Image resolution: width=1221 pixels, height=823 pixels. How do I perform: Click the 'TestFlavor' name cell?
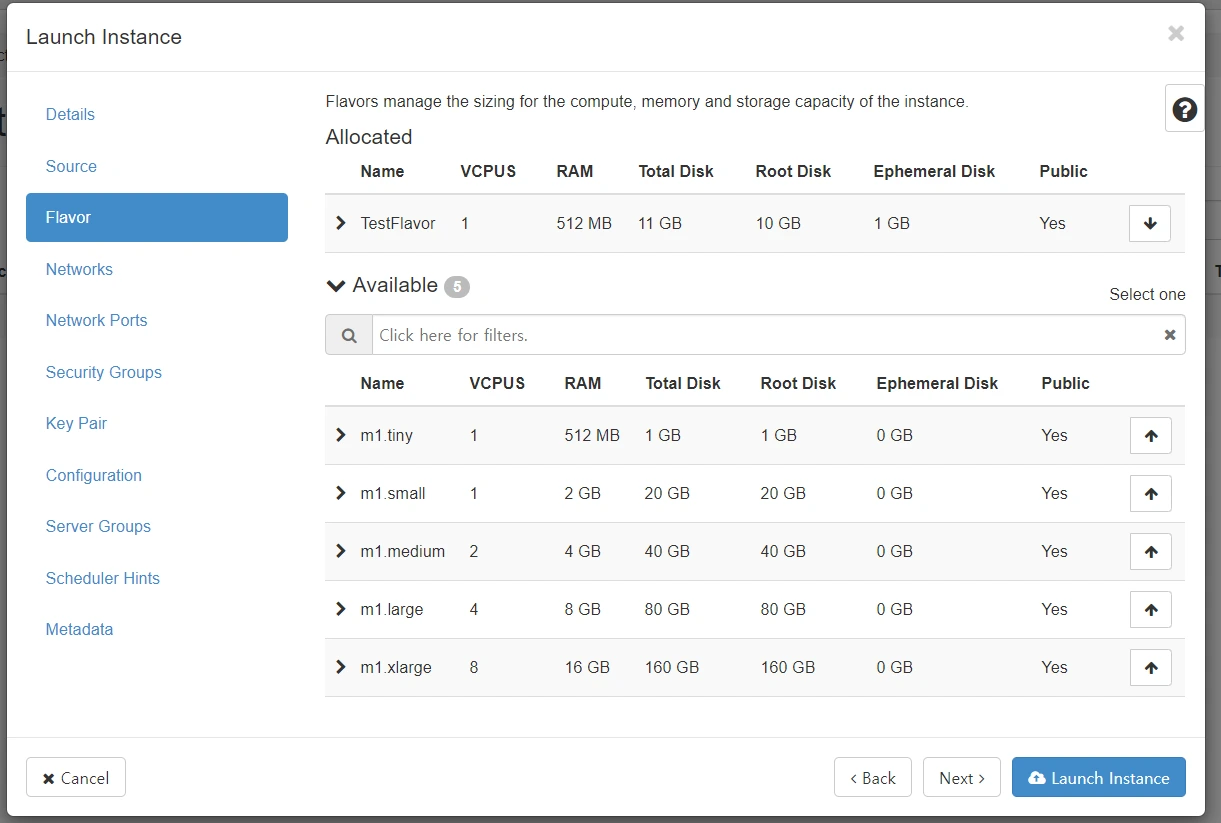click(x=398, y=223)
